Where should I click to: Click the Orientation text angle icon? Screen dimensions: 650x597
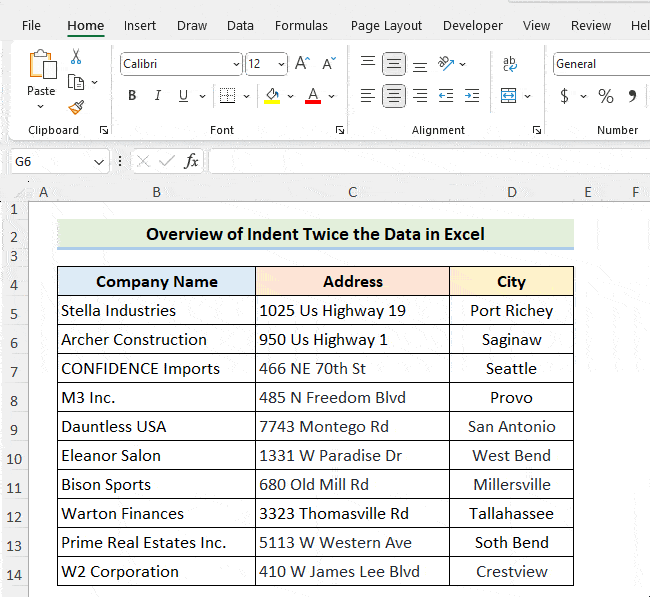446,63
